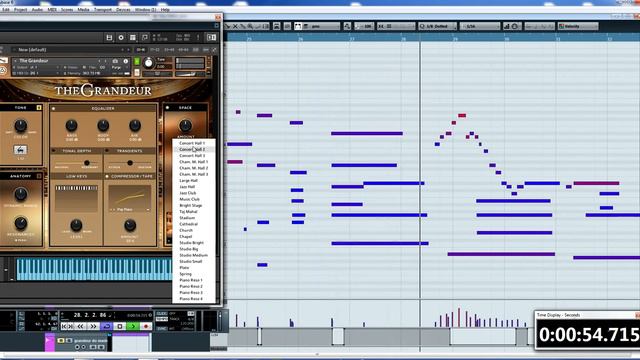Go to project end in transport
The height and width of the screenshot is (360, 640).
[71, 327]
